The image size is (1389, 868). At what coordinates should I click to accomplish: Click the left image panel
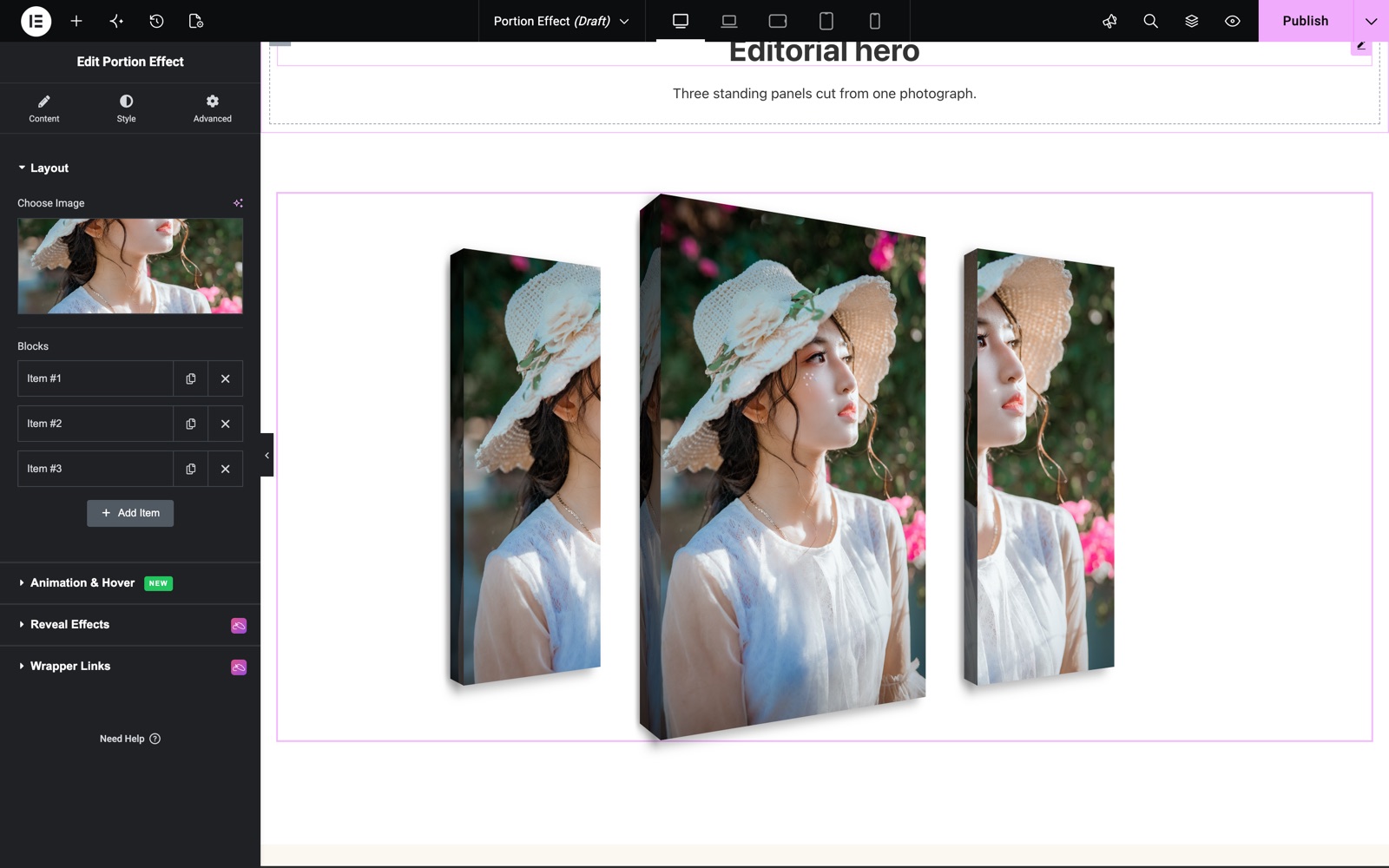click(x=525, y=467)
